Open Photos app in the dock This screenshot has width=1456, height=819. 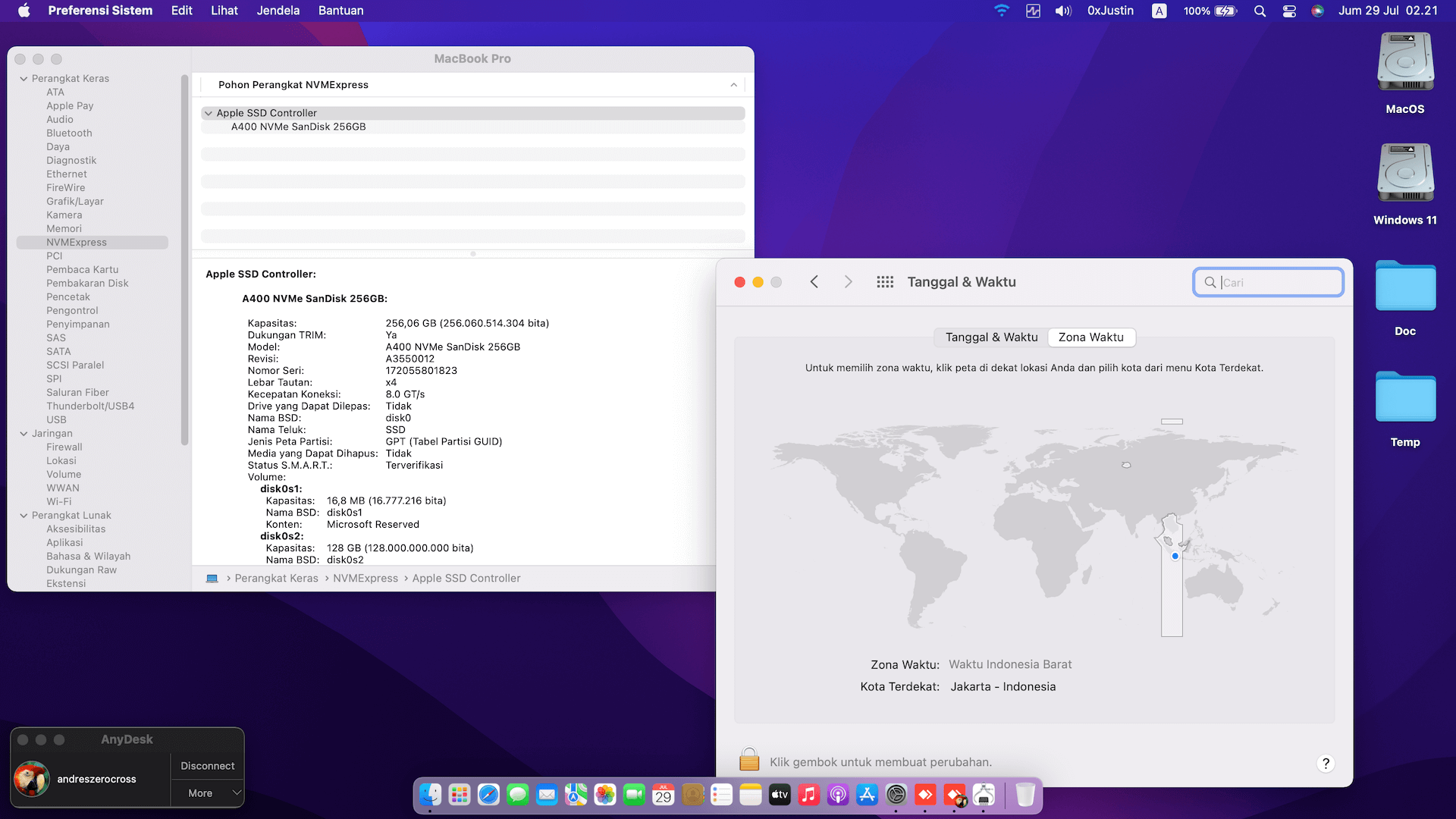click(x=605, y=795)
